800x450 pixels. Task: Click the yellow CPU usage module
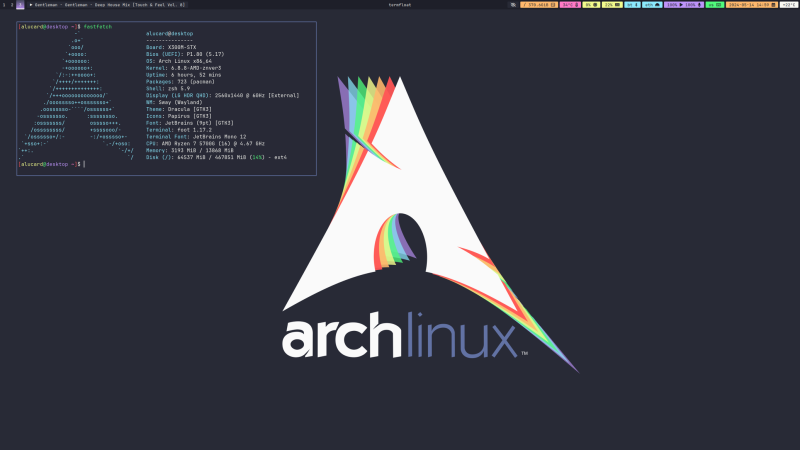click(x=591, y=5)
